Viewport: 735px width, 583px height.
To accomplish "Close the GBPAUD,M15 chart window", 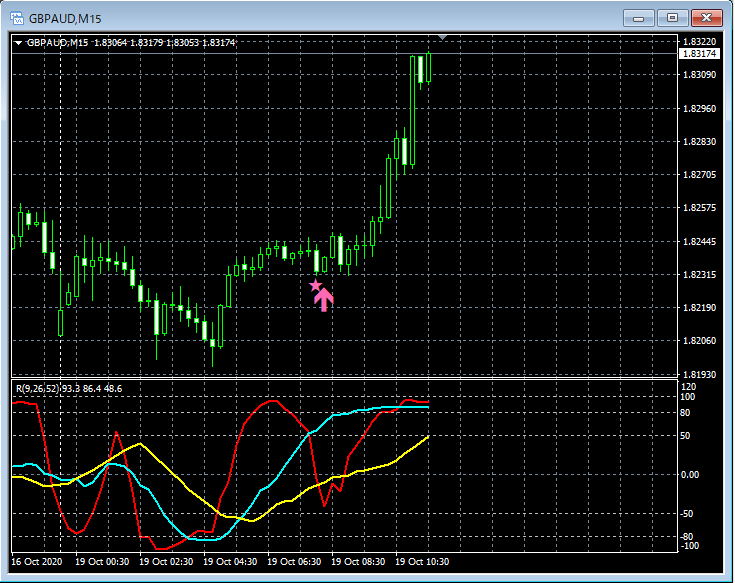I will pos(706,18).
